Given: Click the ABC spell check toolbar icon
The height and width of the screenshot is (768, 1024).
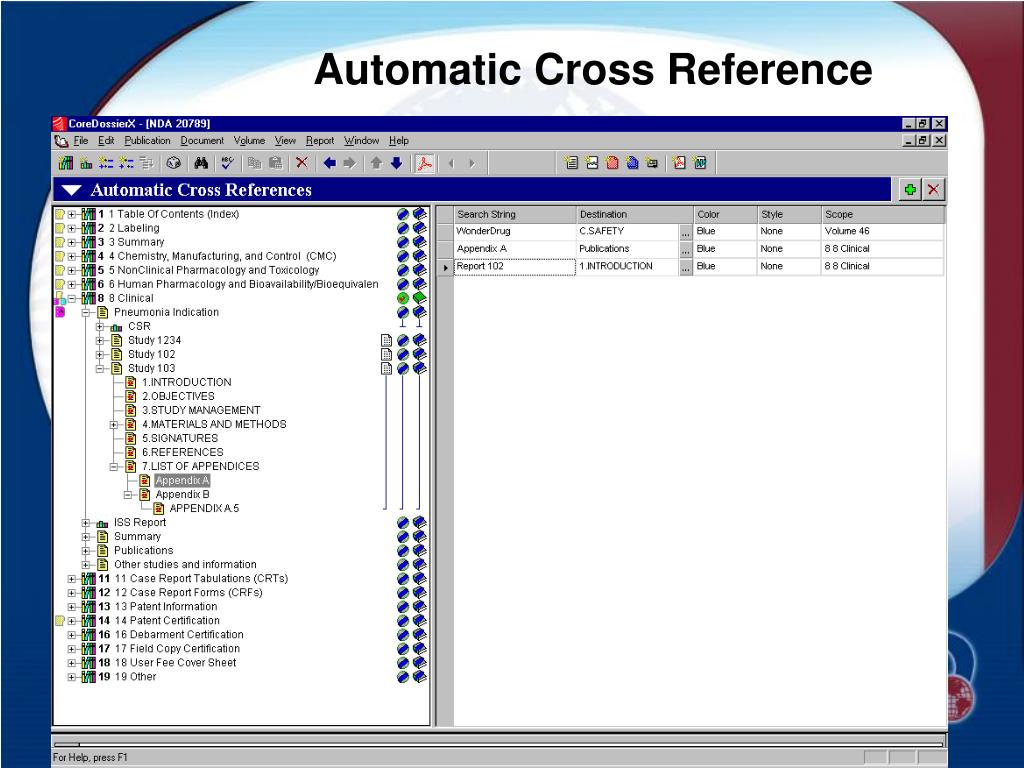Looking at the screenshot, I should (227, 163).
